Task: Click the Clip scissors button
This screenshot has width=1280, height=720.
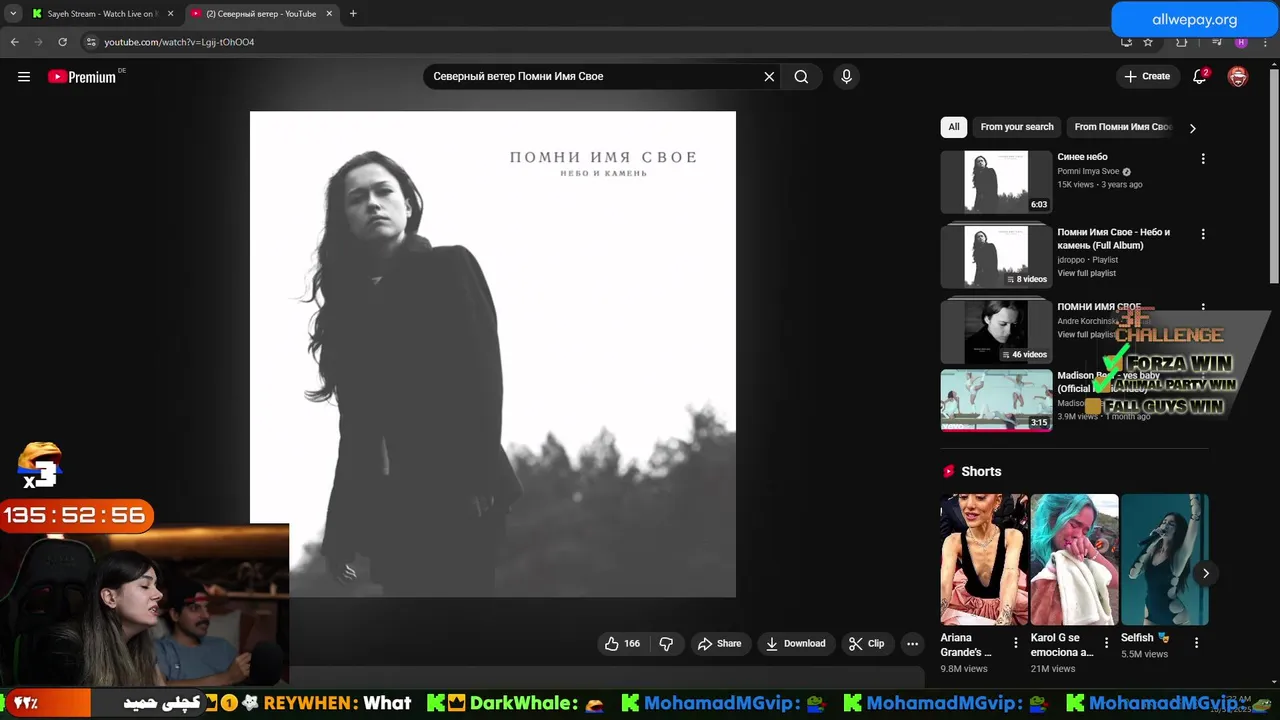Action: [x=866, y=644]
